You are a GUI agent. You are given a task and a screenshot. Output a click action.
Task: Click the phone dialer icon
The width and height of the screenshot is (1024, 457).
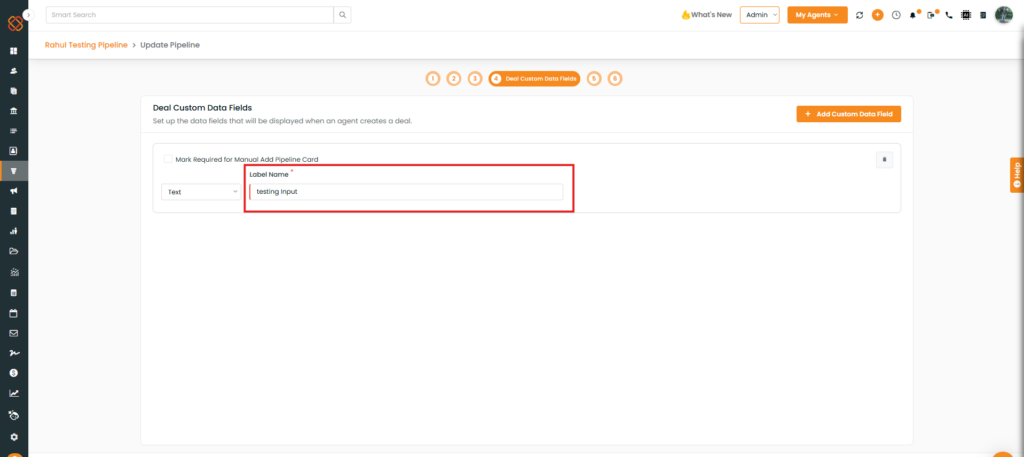[x=949, y=15]
